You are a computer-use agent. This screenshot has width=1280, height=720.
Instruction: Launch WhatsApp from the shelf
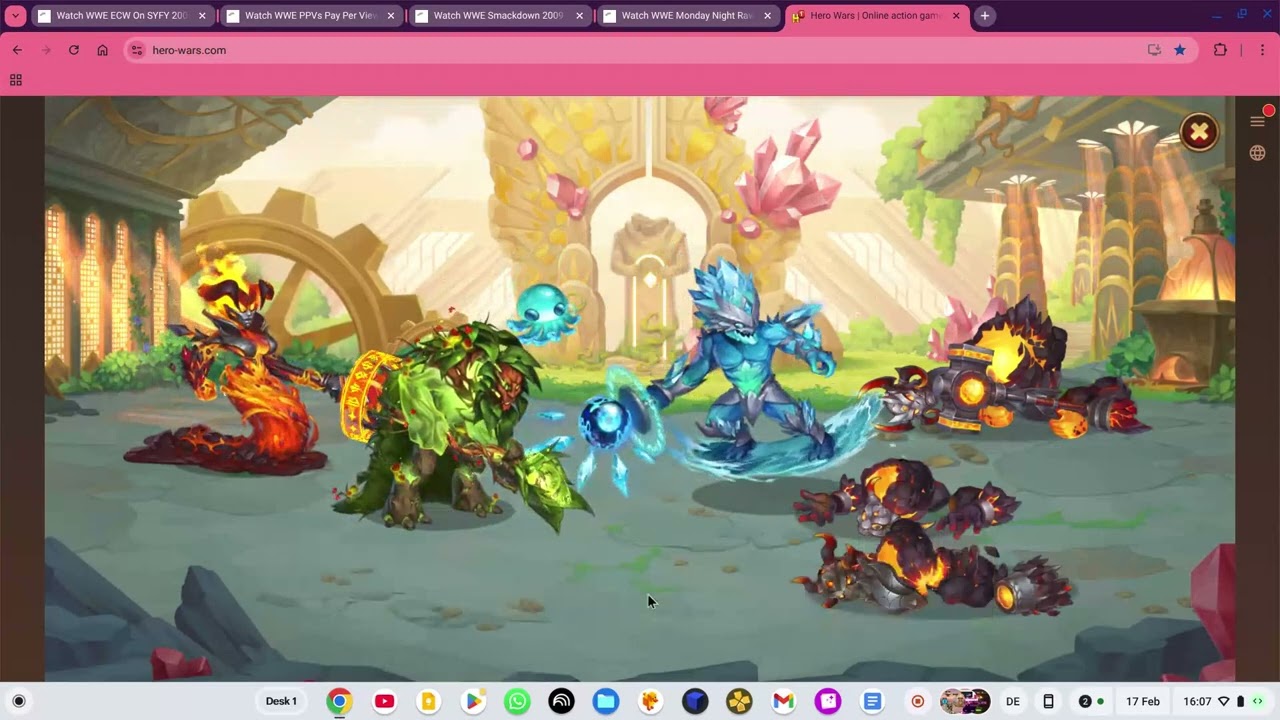pos(517,701)
